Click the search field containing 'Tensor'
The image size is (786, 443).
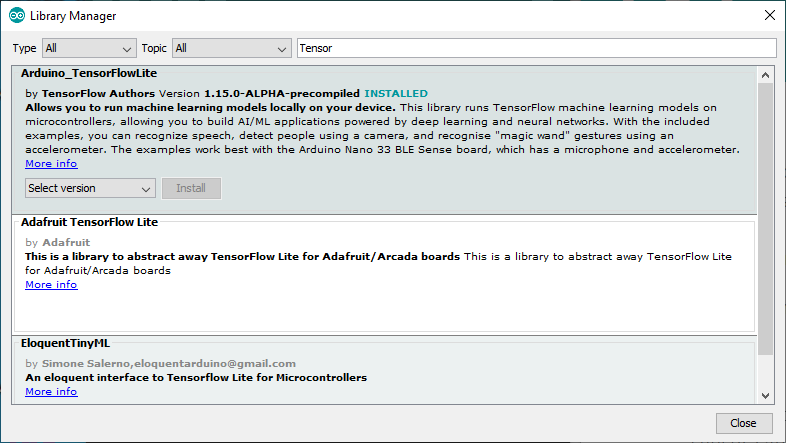pos(536,48)
